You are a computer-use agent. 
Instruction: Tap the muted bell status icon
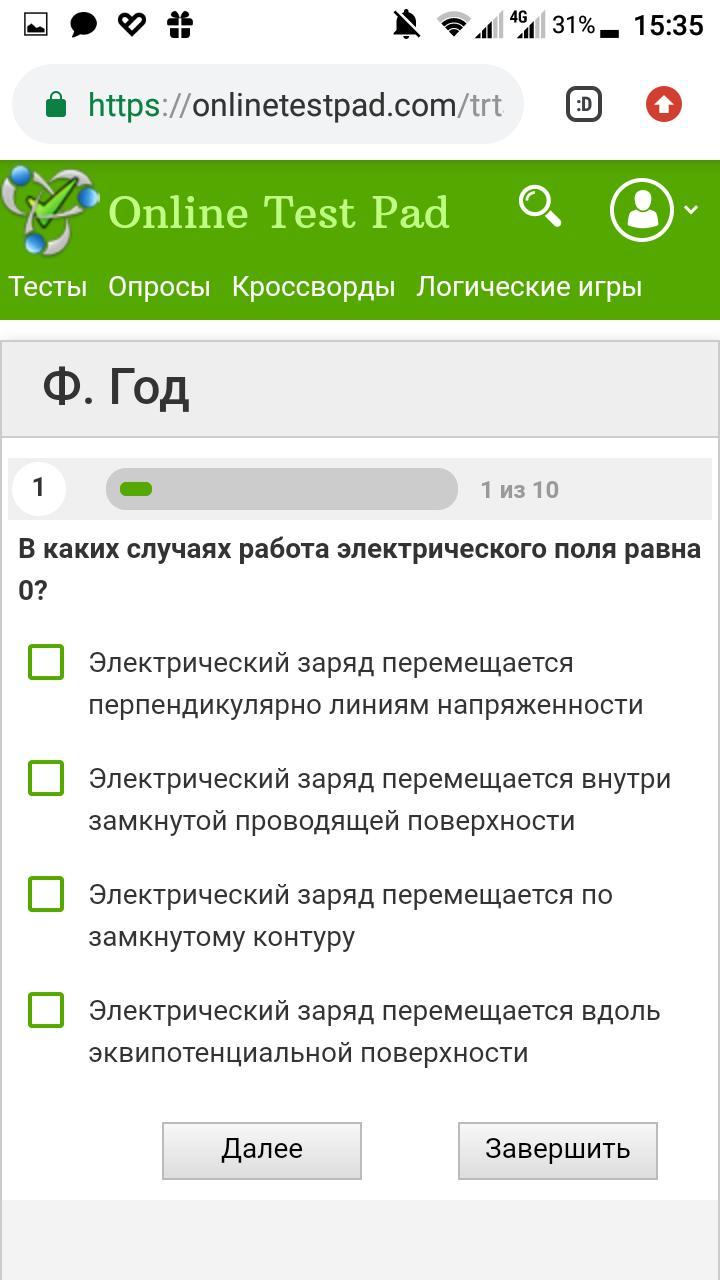point(406,25)
